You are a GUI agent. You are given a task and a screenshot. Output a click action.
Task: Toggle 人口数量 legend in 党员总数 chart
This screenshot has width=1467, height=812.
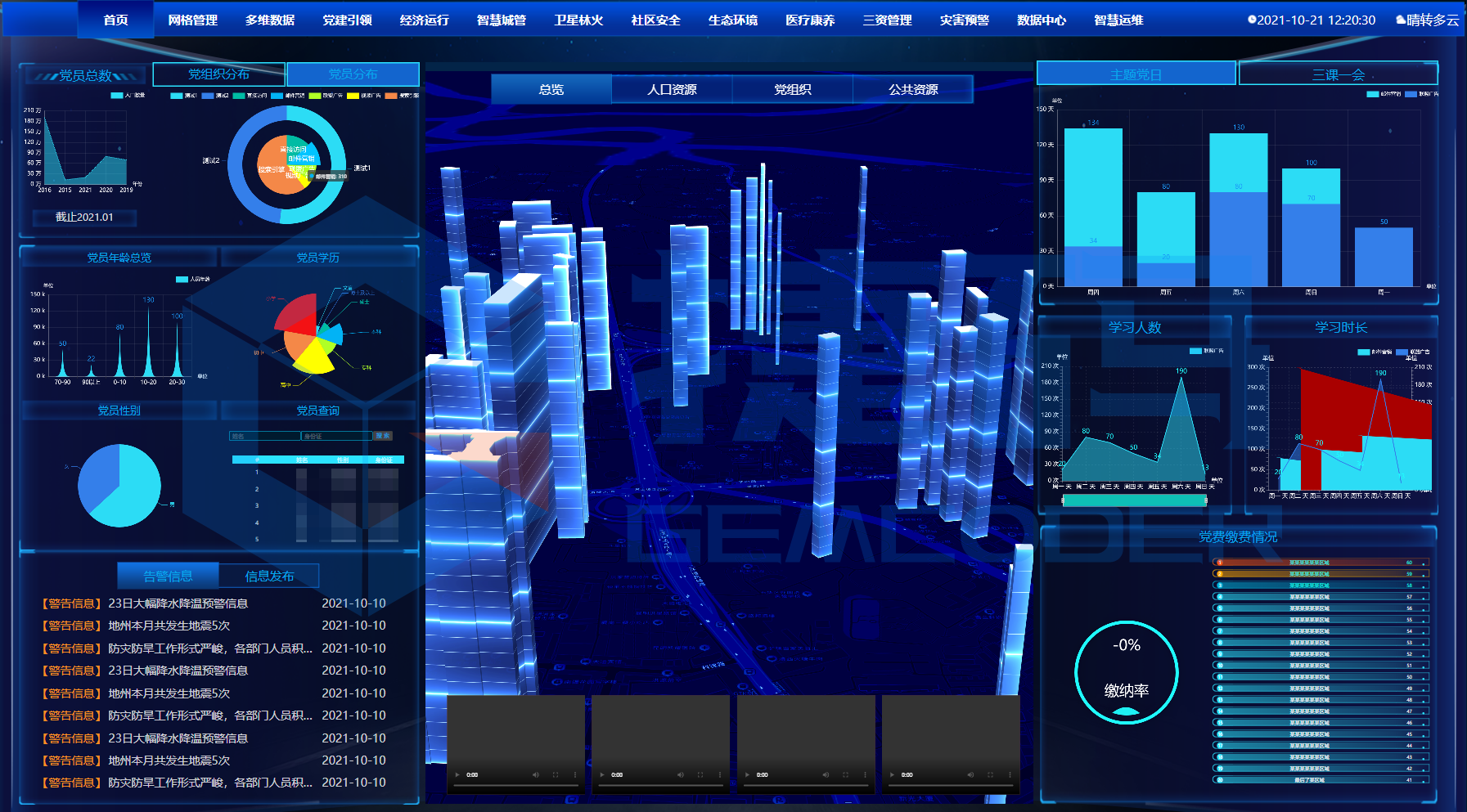pyautogui.click(x=116, y=96)
